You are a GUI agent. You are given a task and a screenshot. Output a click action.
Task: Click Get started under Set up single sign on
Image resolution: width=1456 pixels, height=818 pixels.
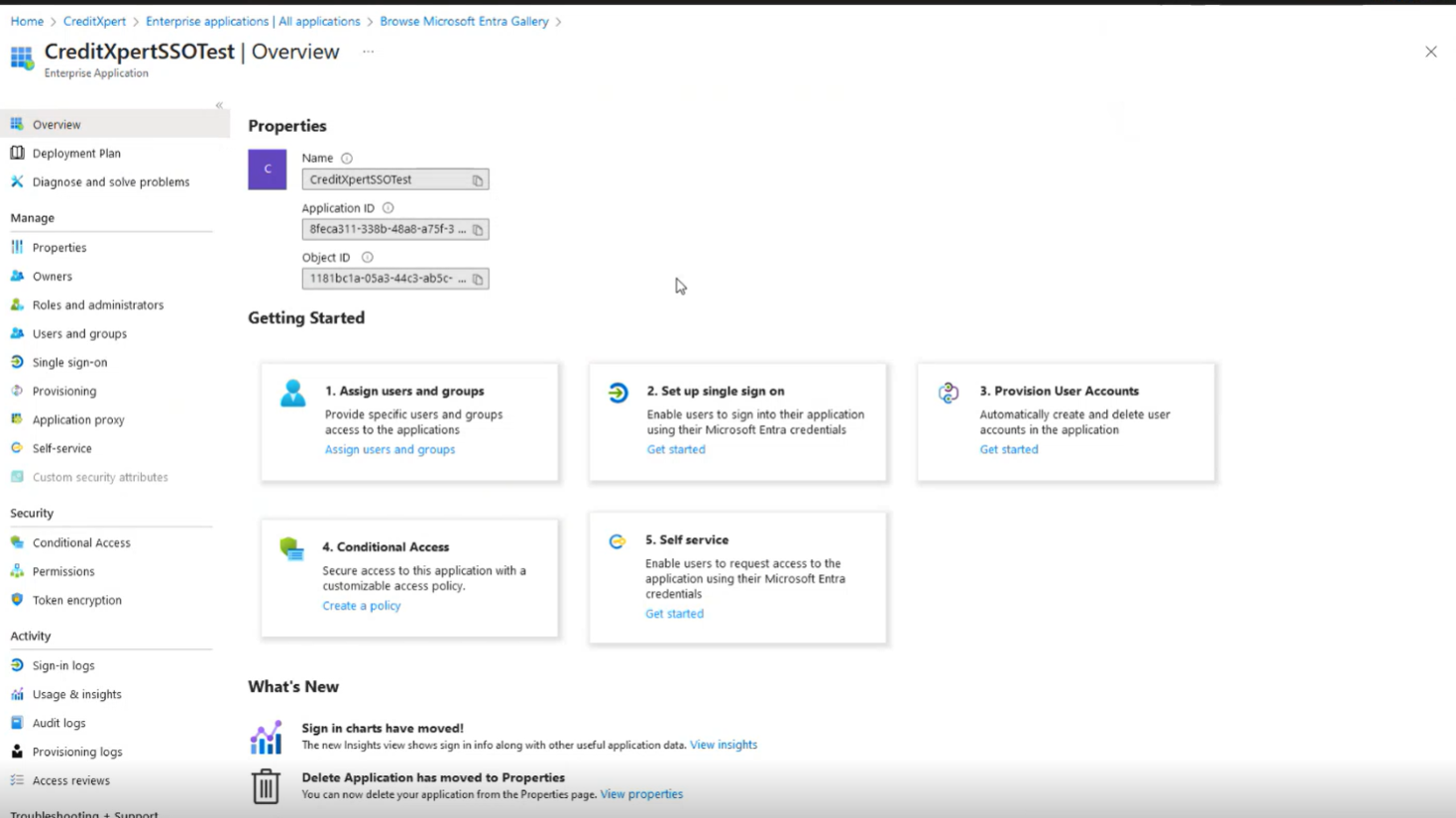click(x=676, y=449)
